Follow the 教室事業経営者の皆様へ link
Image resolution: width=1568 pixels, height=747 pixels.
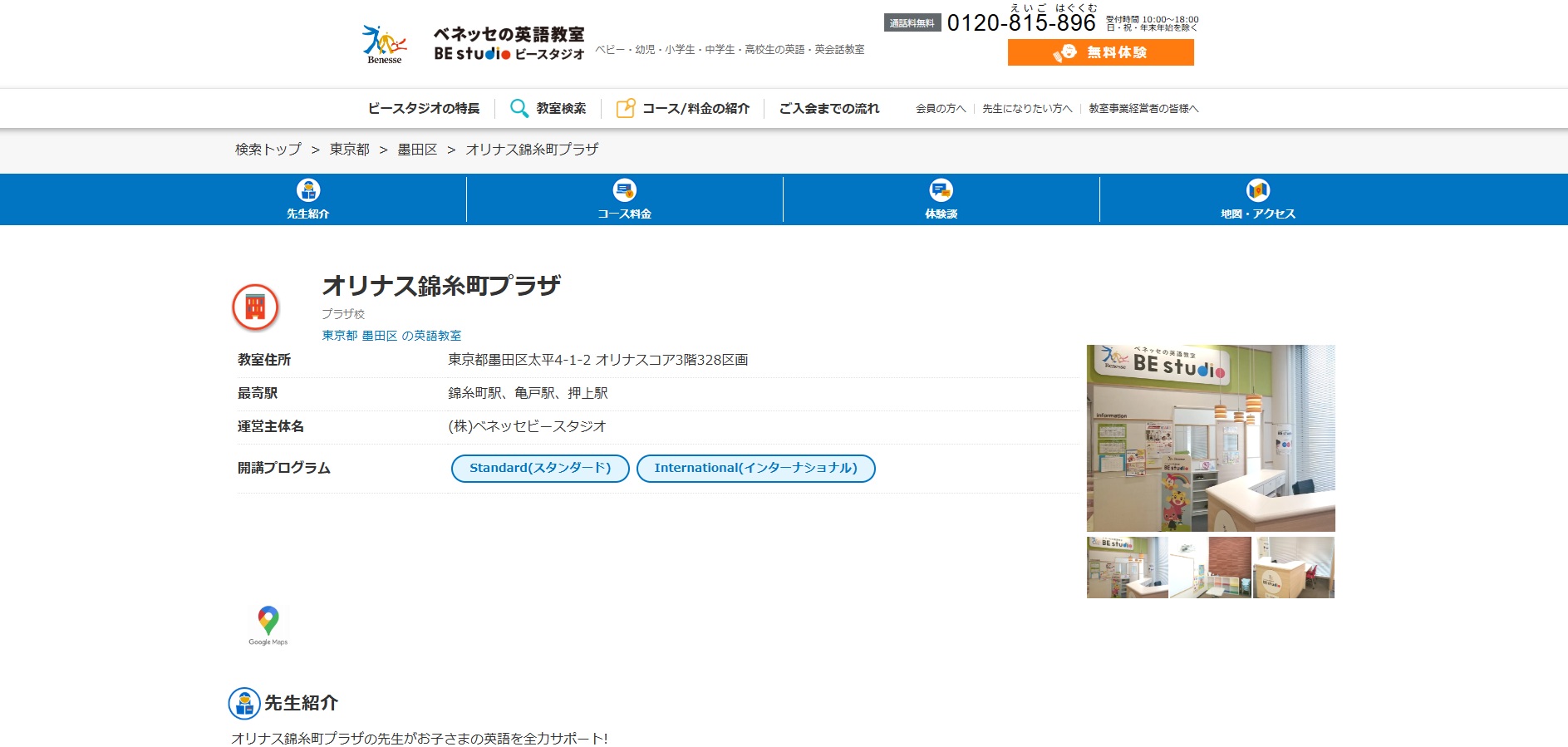click(1143, 109)
